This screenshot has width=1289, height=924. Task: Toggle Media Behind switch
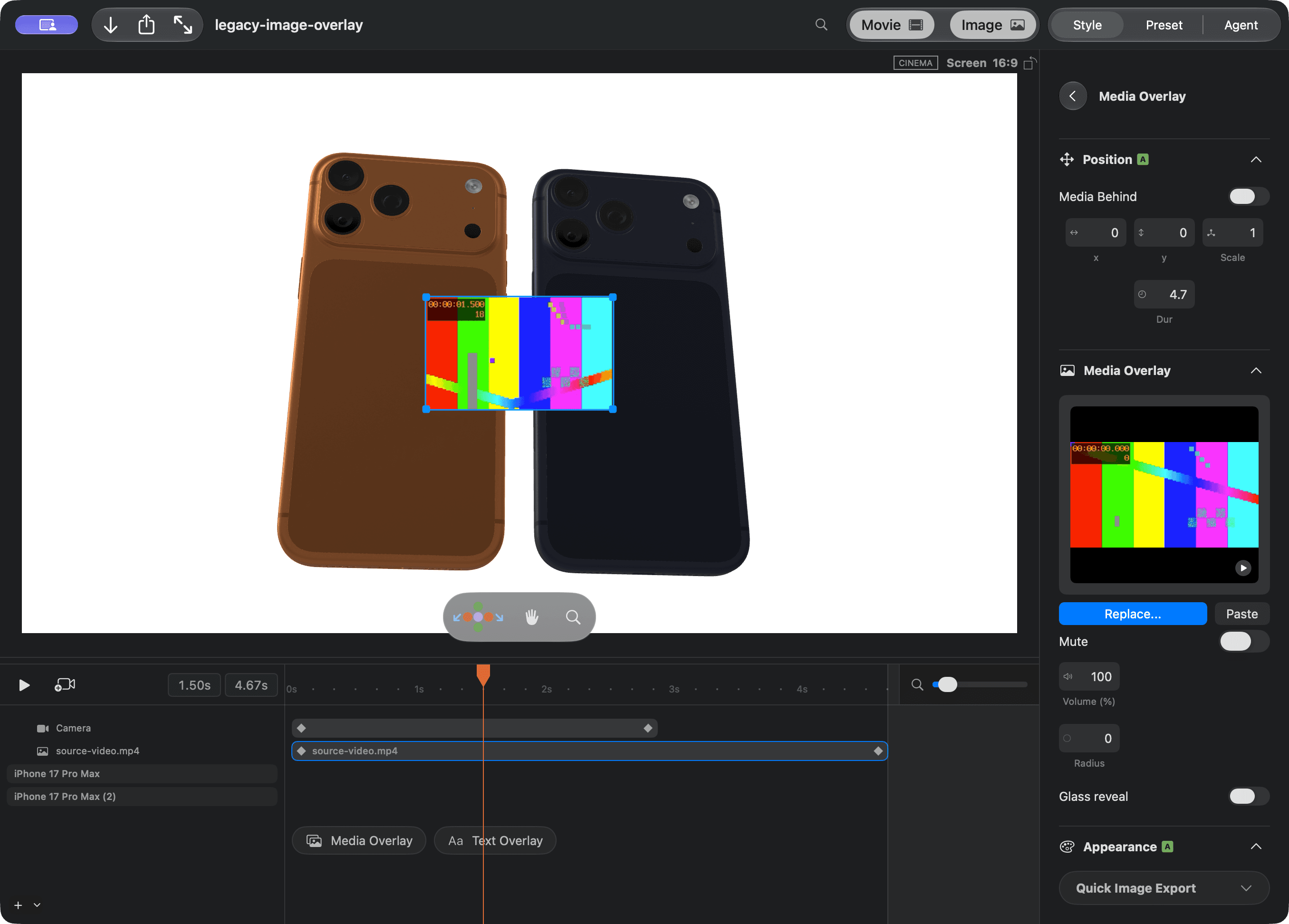pyautogui.click(x=1249, y=197)
